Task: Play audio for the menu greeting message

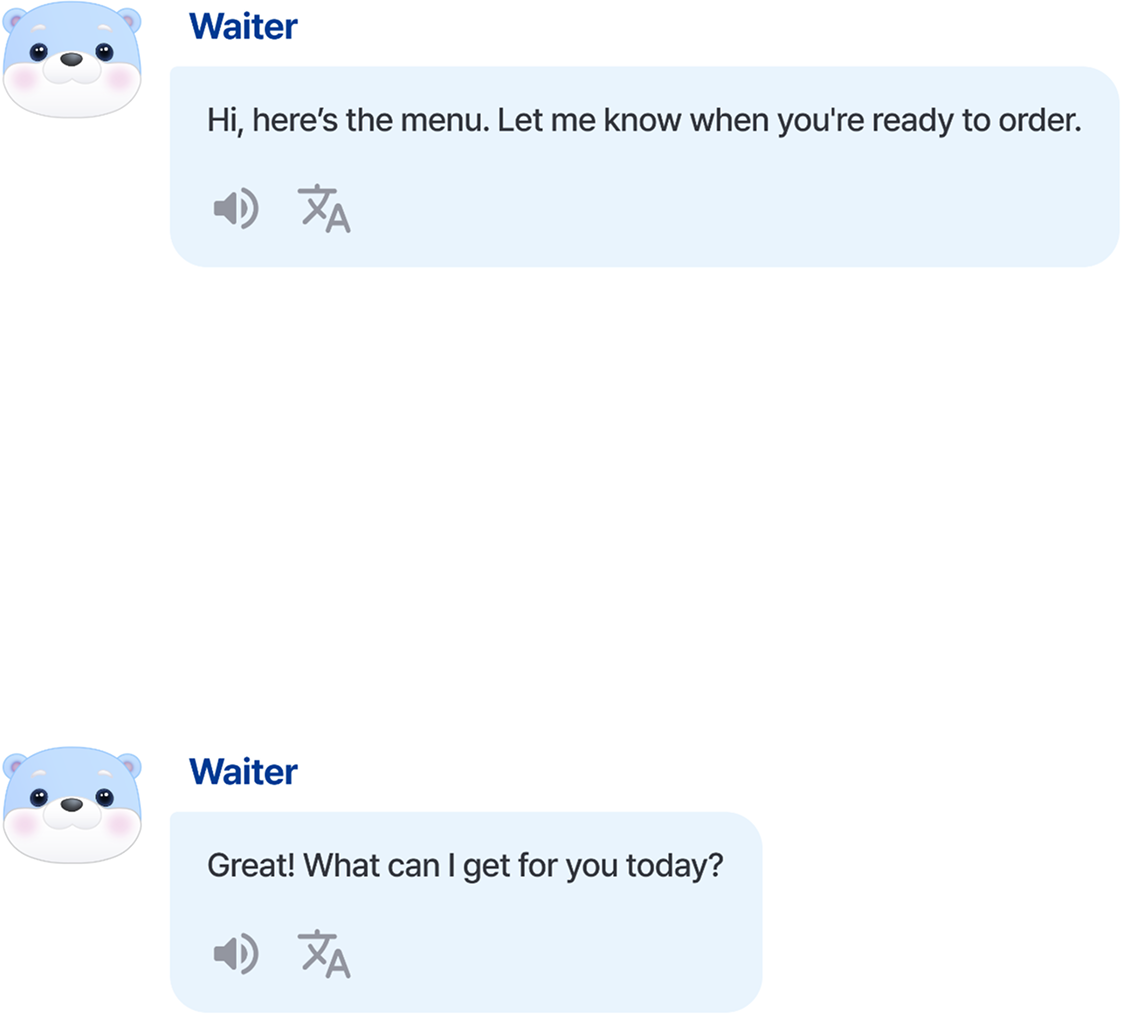Action: coord(236,209)
